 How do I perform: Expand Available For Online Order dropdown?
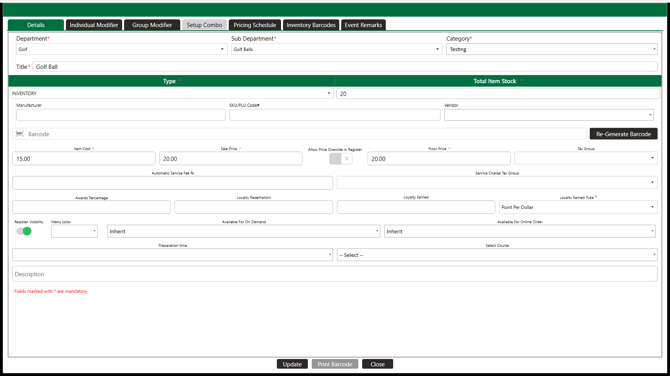point(520,231)
